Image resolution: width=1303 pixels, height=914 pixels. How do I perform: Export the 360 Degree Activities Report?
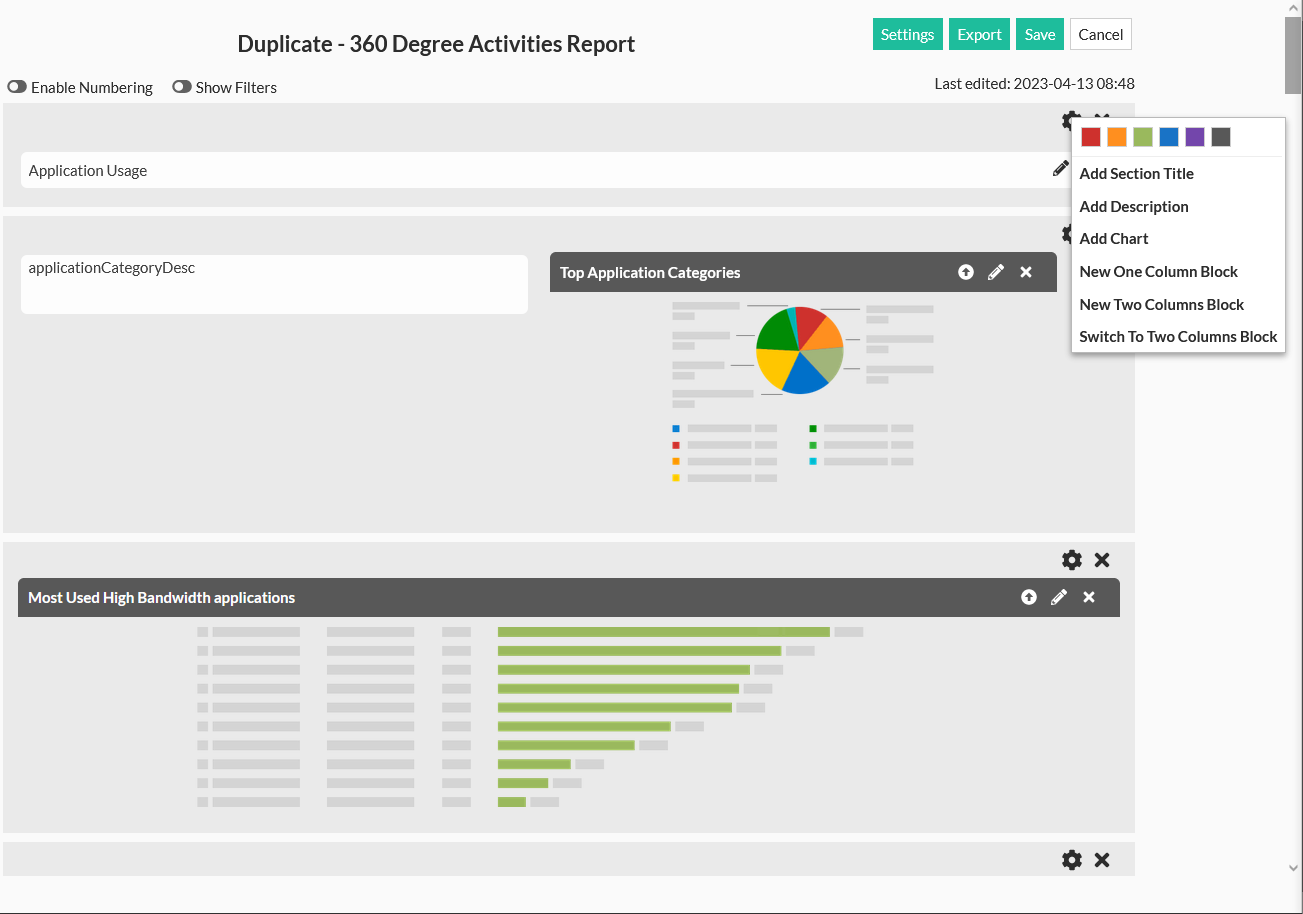(979, 33)
